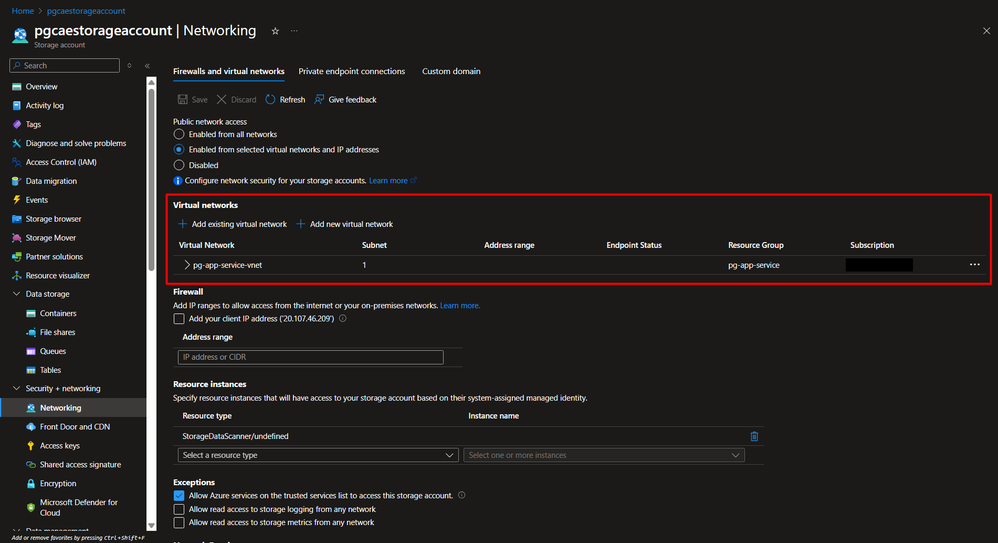Open Front Door and CDN
This screenshot has height=543, width=998.
[x=74, y=427]
